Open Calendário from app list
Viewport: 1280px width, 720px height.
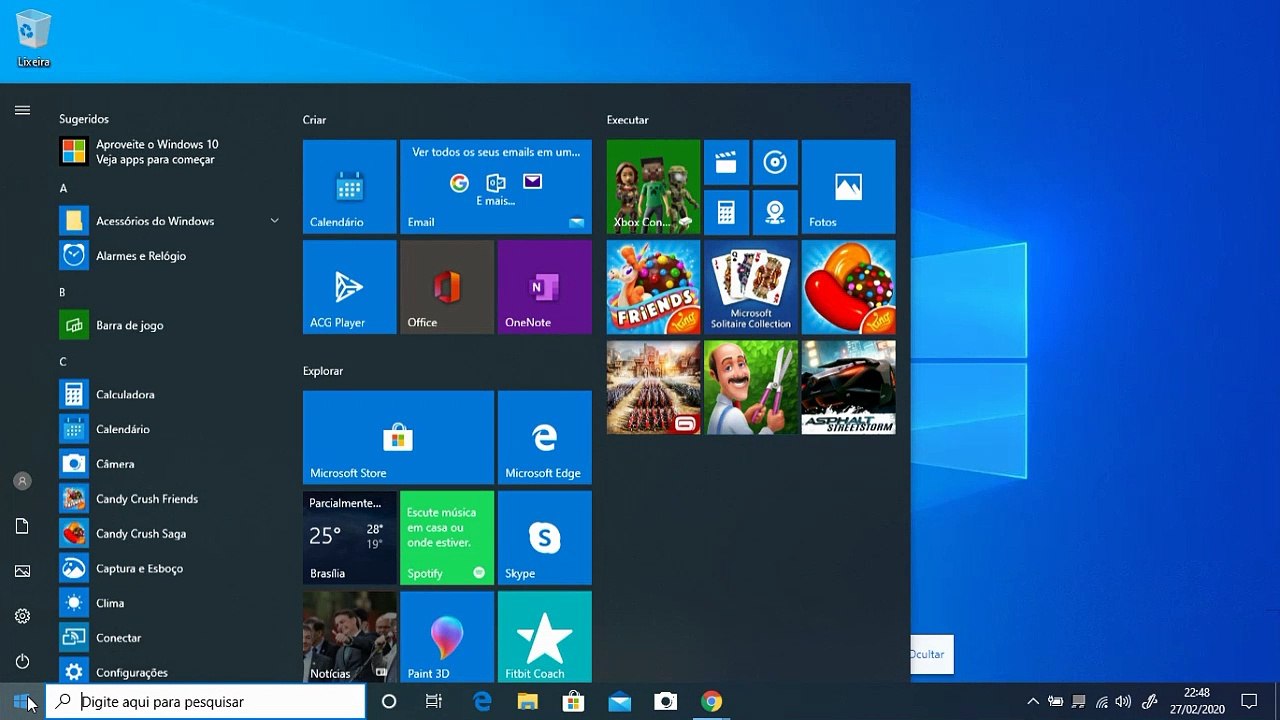pyautogui.click(x=170, y=429)
